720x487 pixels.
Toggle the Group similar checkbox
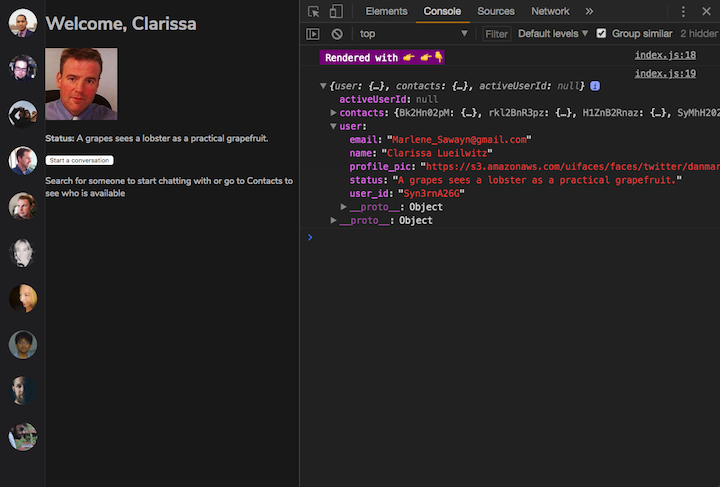coord(601,33)
